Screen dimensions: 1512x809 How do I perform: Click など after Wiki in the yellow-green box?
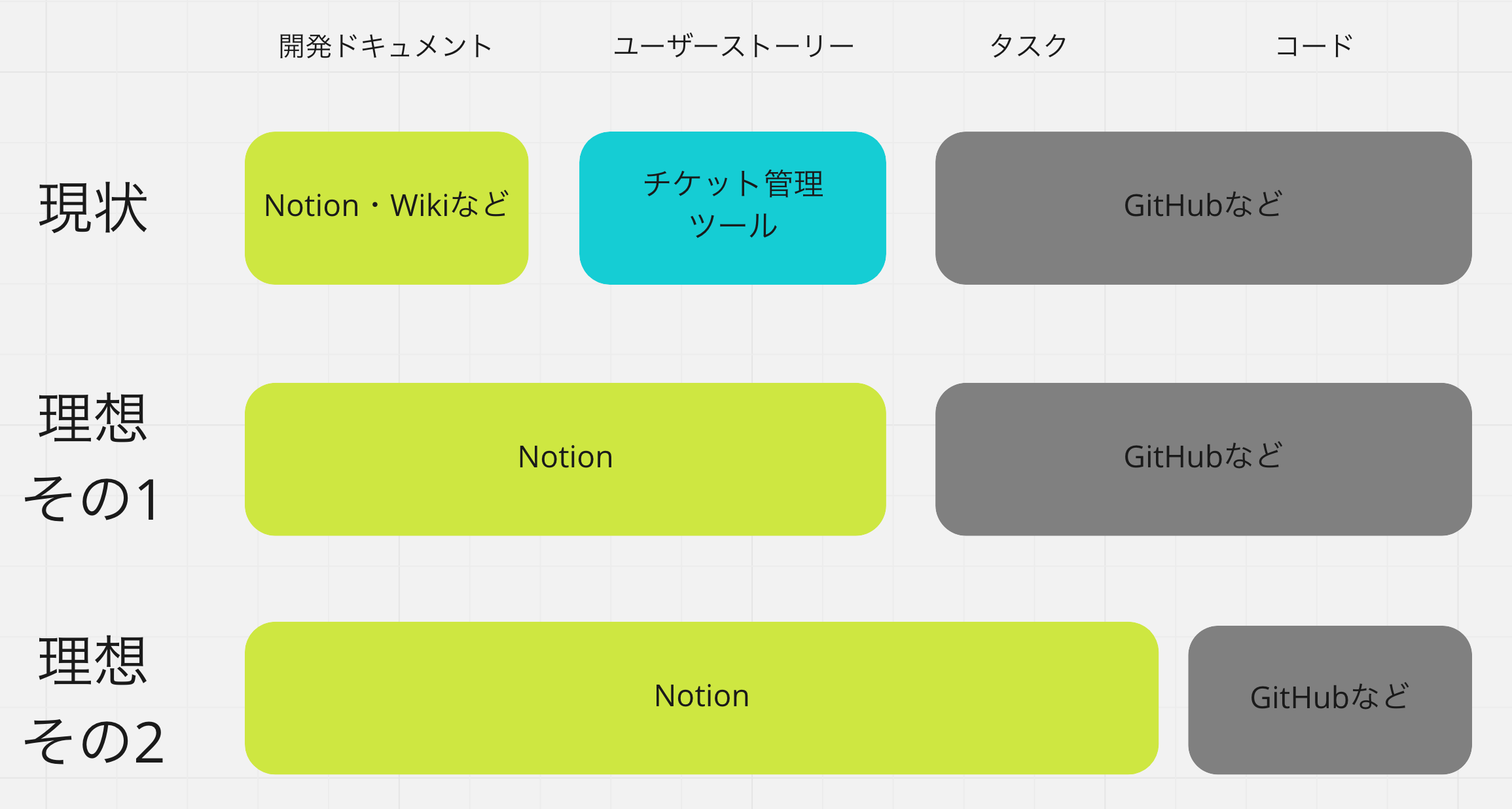[x=480, y=206]
